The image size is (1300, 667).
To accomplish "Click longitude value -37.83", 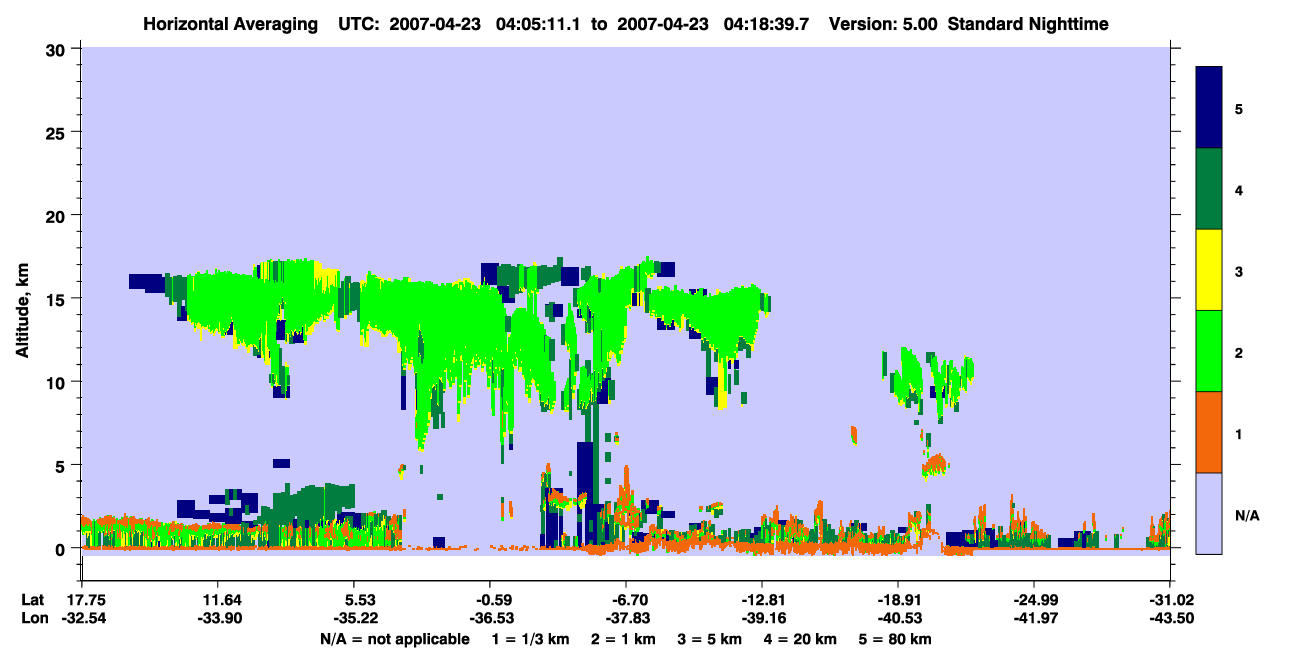I will click(x=626, y=618).
